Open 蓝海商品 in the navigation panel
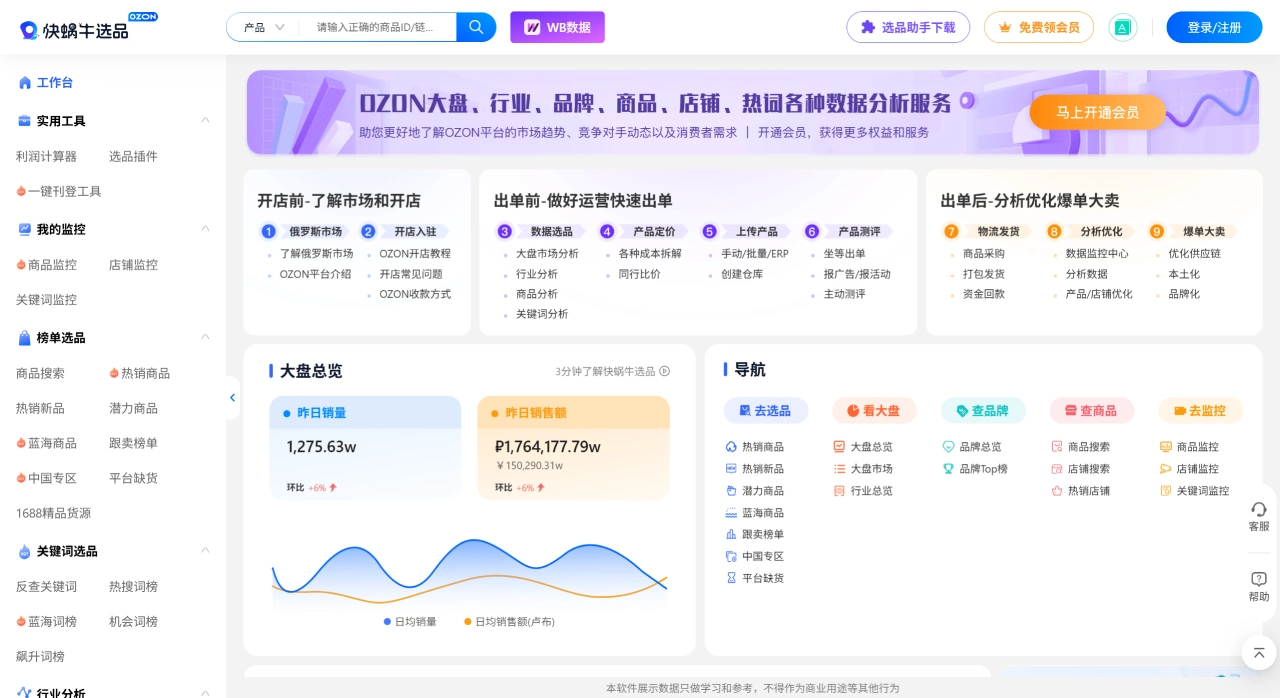The height and width of the screenshot is (698, 1280). (x=755, y=513)
